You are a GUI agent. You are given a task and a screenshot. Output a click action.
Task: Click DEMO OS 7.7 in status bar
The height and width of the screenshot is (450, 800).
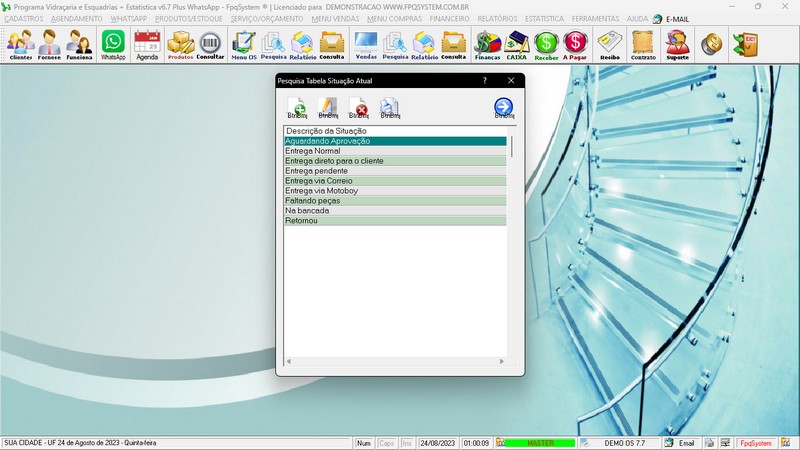[x=624, y=443]
